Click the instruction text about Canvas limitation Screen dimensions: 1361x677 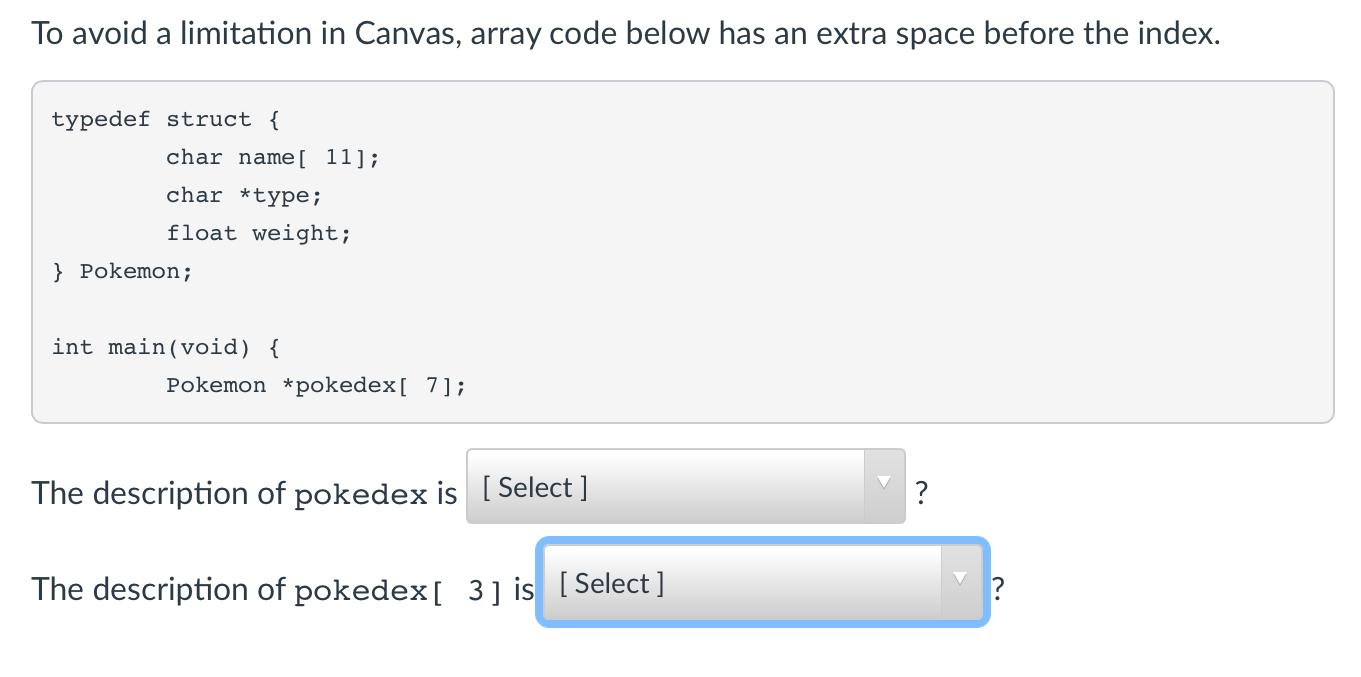tap(625, 32)
